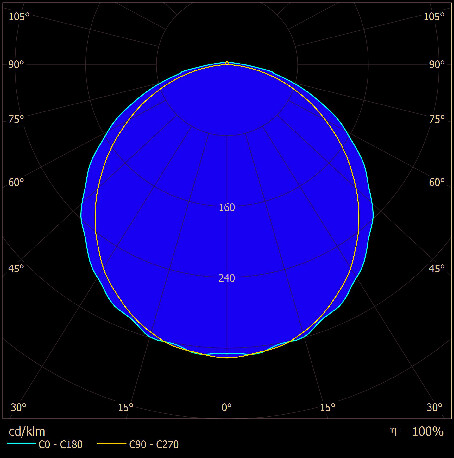Click the cyan C0 - C180 legend line

[21, 444]
